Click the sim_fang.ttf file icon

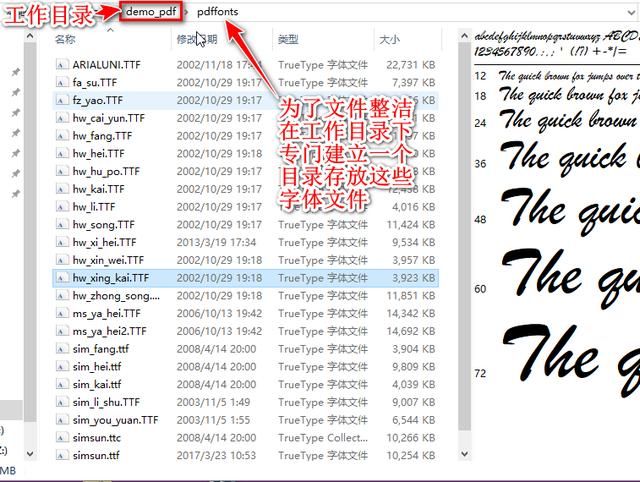tap(62, 349)
